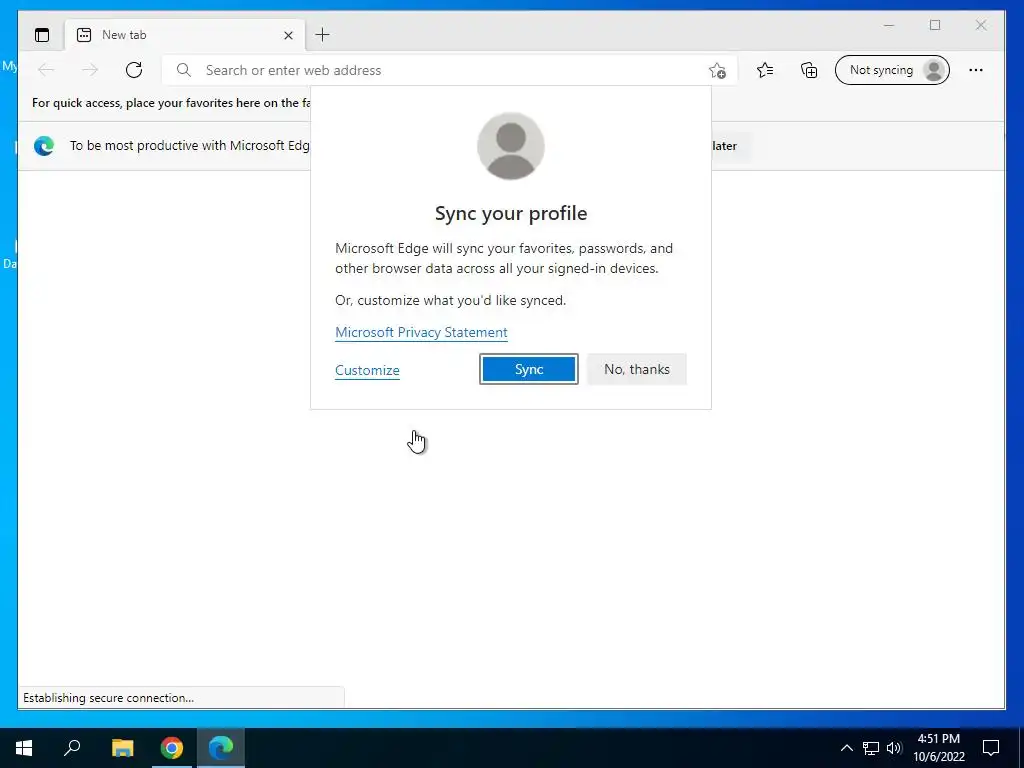Select the New tab tab

point(184,35)
